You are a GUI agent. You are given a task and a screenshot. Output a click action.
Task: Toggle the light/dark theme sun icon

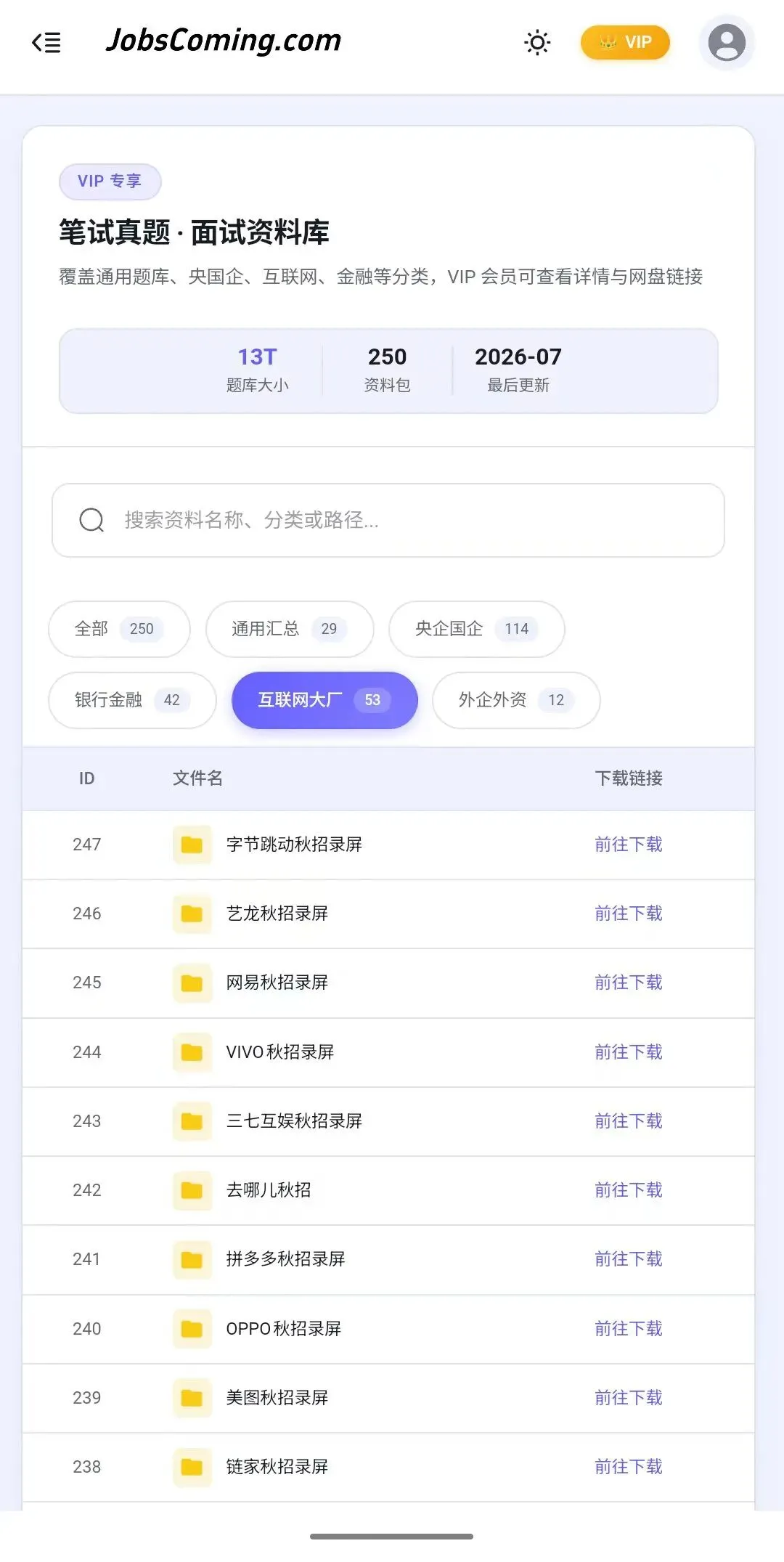pyautogui.click(x=537, y=43)
